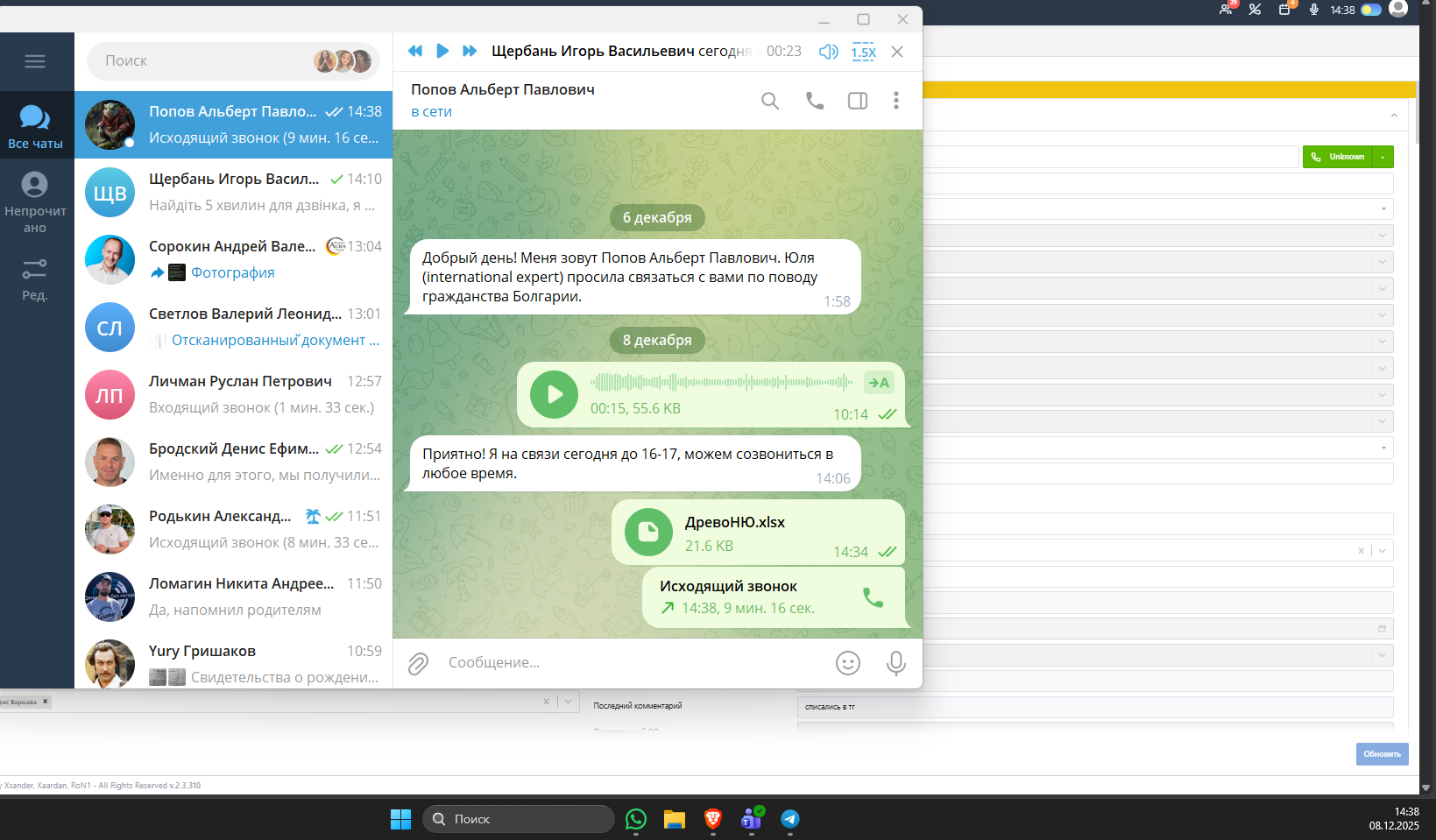Open the emoji picker in message box
The width and height of the screenshot is (1436, 840).
point(848,663)
